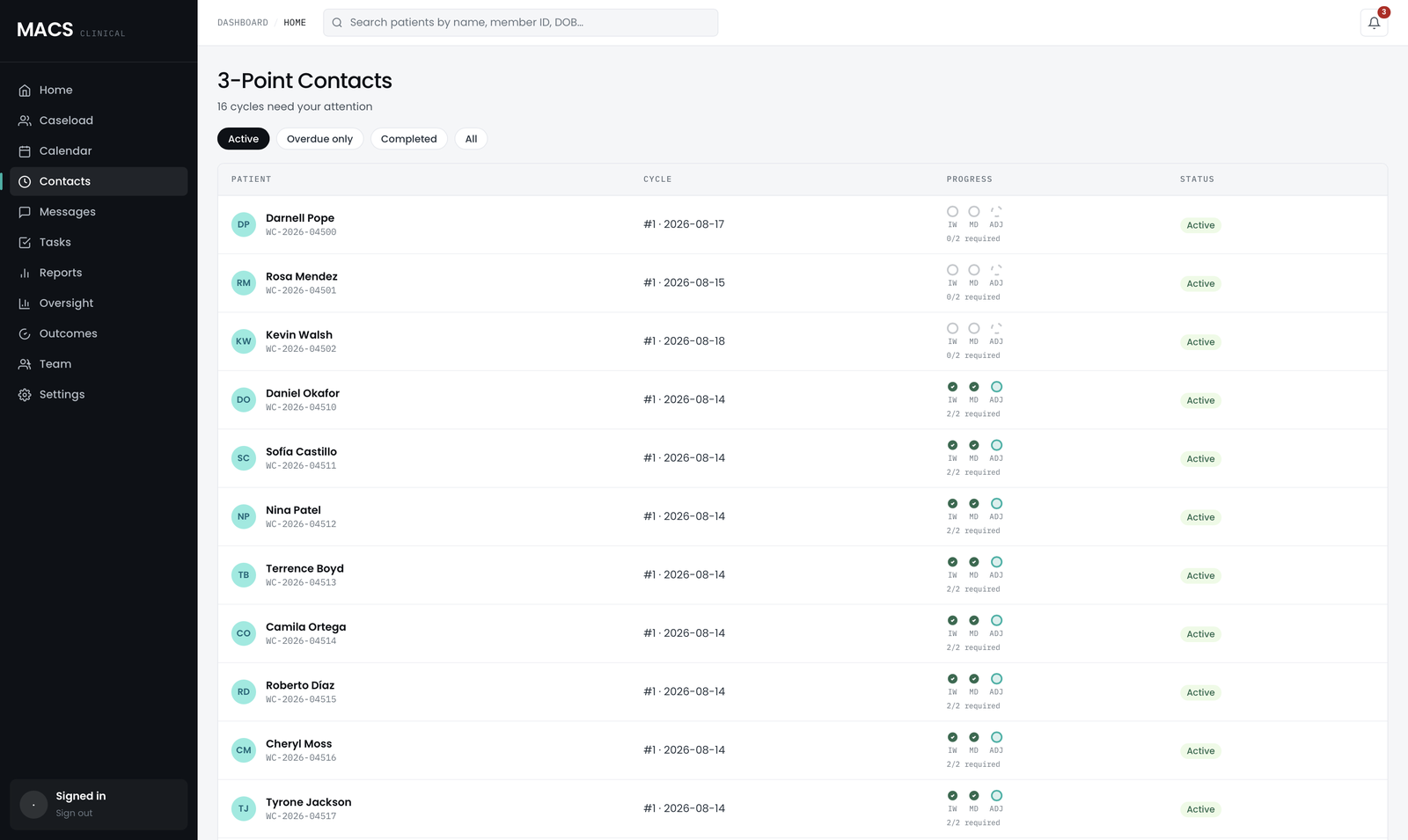Click the Messages speech bubble icon
Viewport: 1408px width, 840px height.
click(25, 212)
